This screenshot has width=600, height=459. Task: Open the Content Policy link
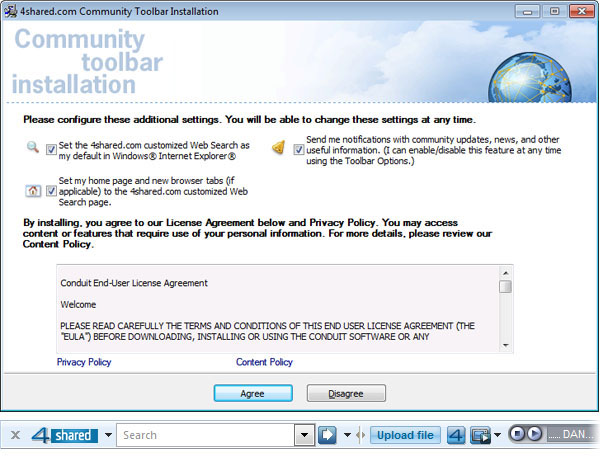[264, 362]
